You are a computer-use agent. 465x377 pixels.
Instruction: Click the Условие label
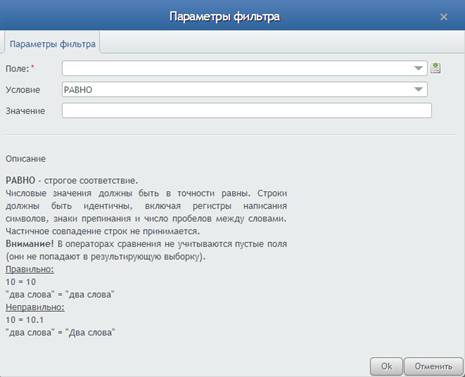pyautogui.click(x=23, y=90)
